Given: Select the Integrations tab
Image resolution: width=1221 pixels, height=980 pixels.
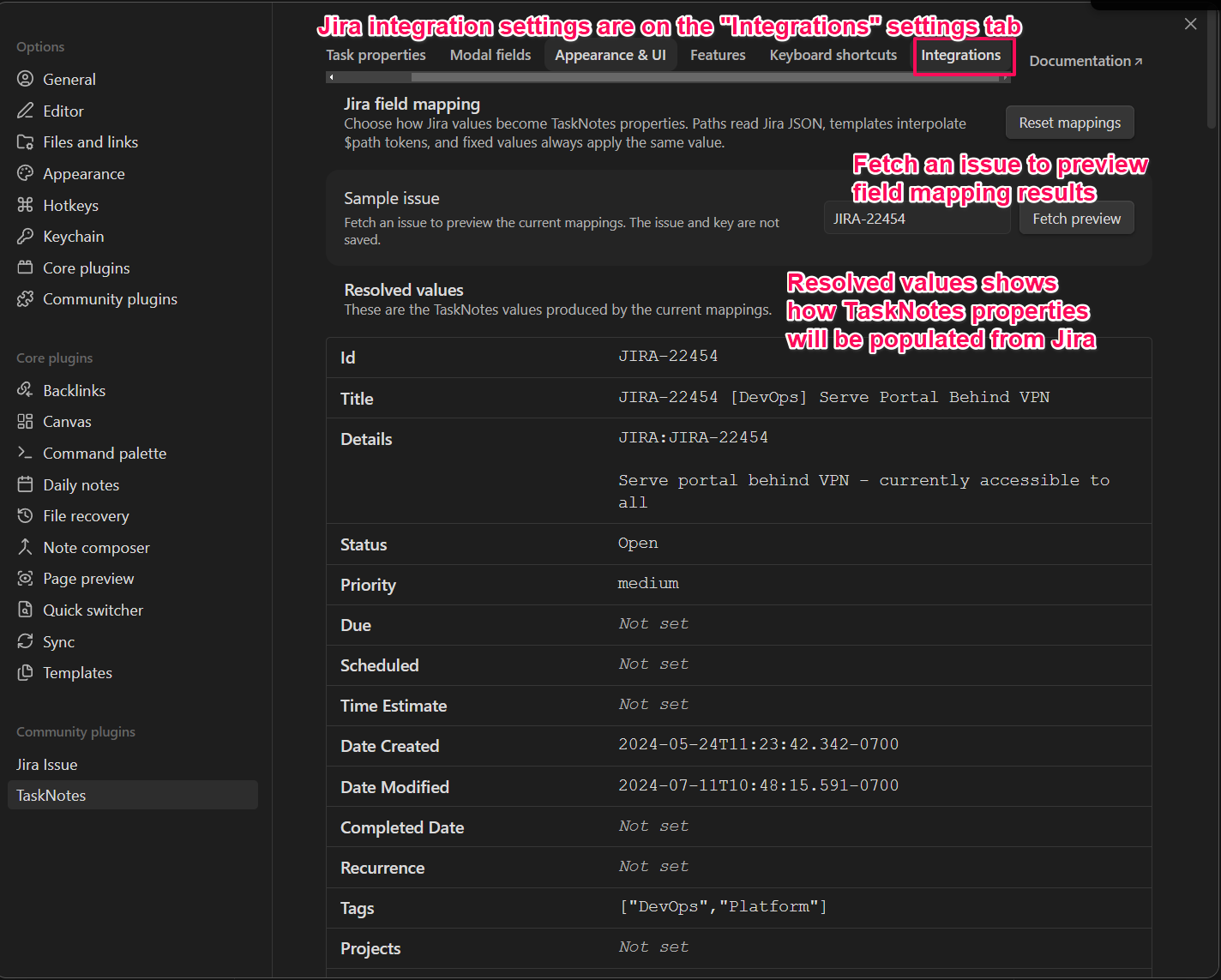Looking at the screenshot, I should [961, 55].
